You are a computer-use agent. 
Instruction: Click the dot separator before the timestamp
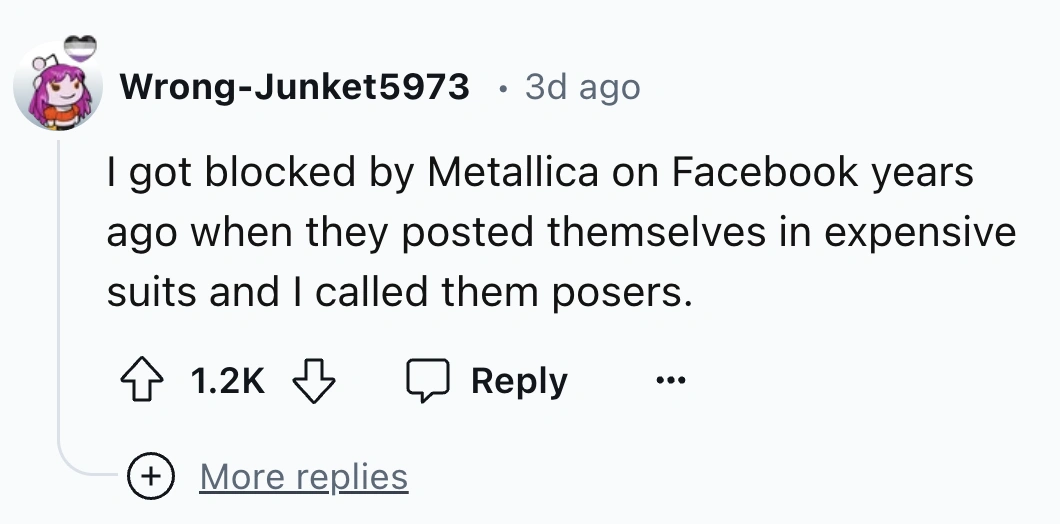pyautogui.click(x=501, y=88)
